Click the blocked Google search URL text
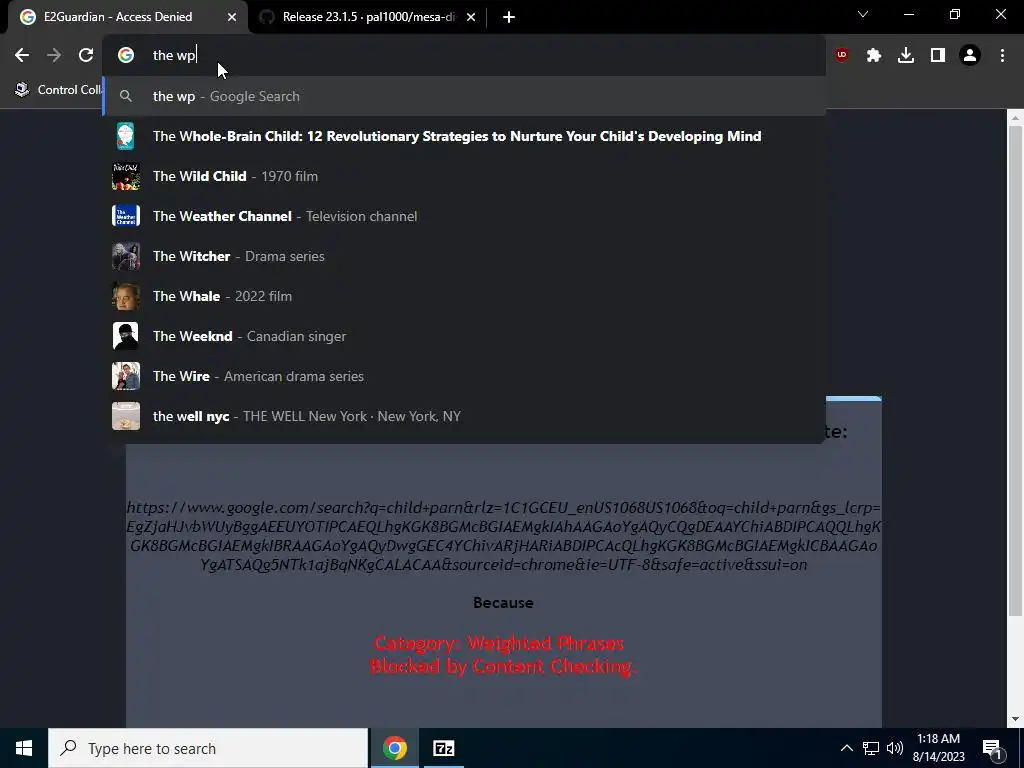1024x768 pixels. [504, 536]
